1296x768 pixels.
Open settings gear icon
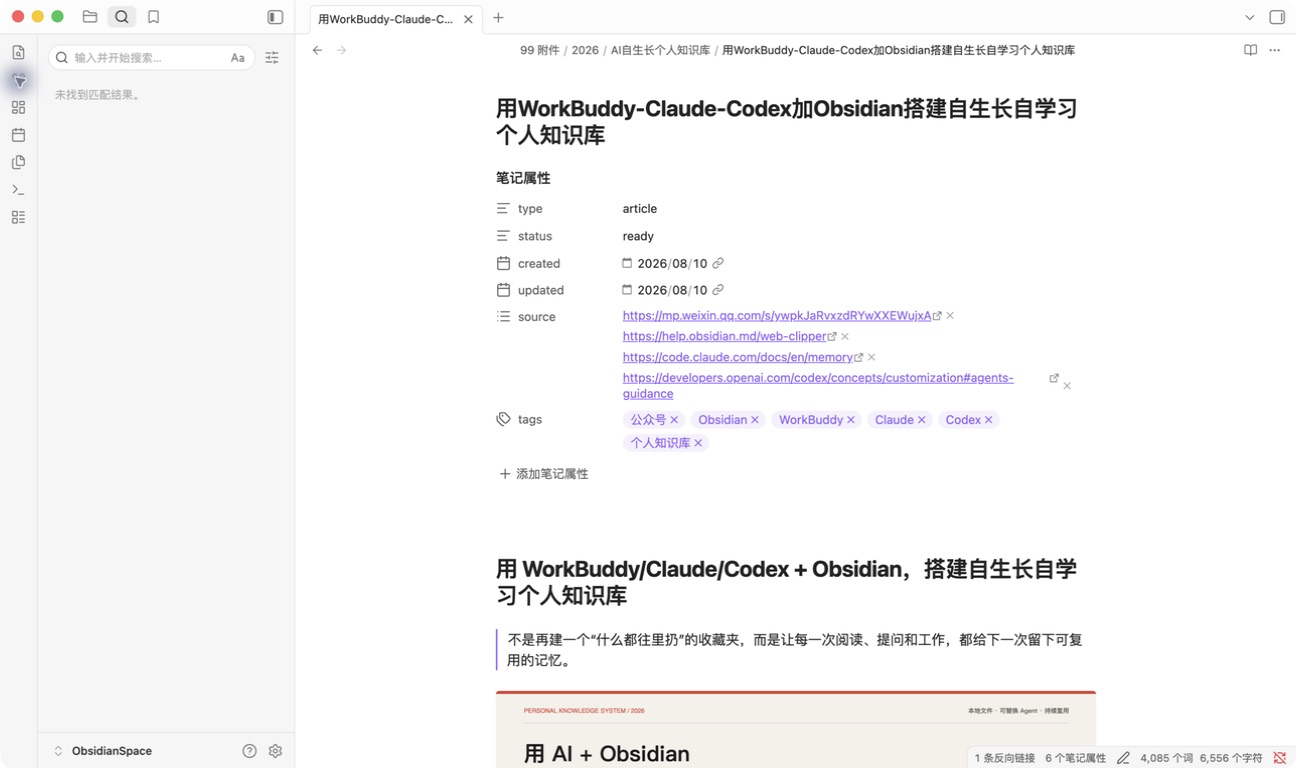point(275,751)
